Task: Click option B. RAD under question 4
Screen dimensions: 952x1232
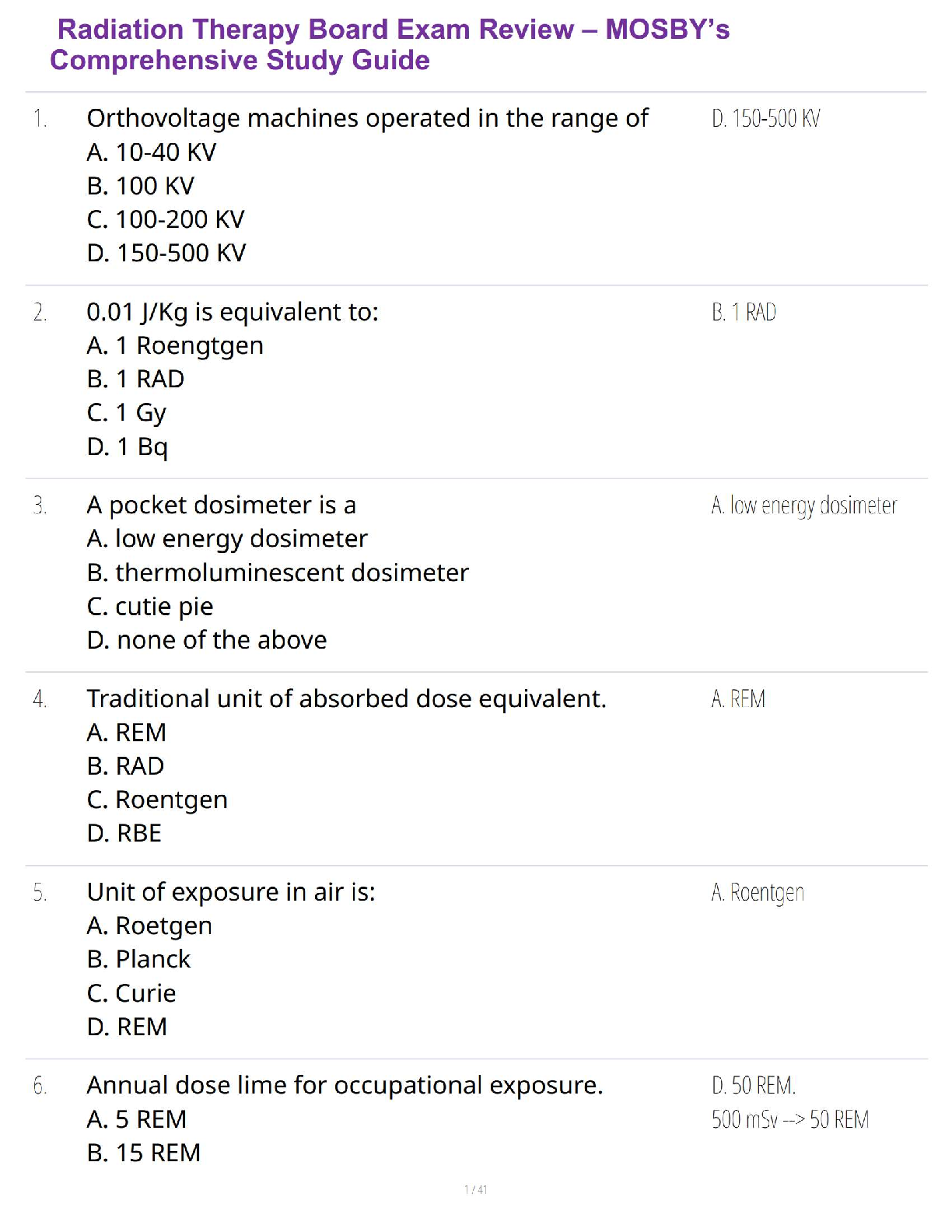Action: point(125,766)
